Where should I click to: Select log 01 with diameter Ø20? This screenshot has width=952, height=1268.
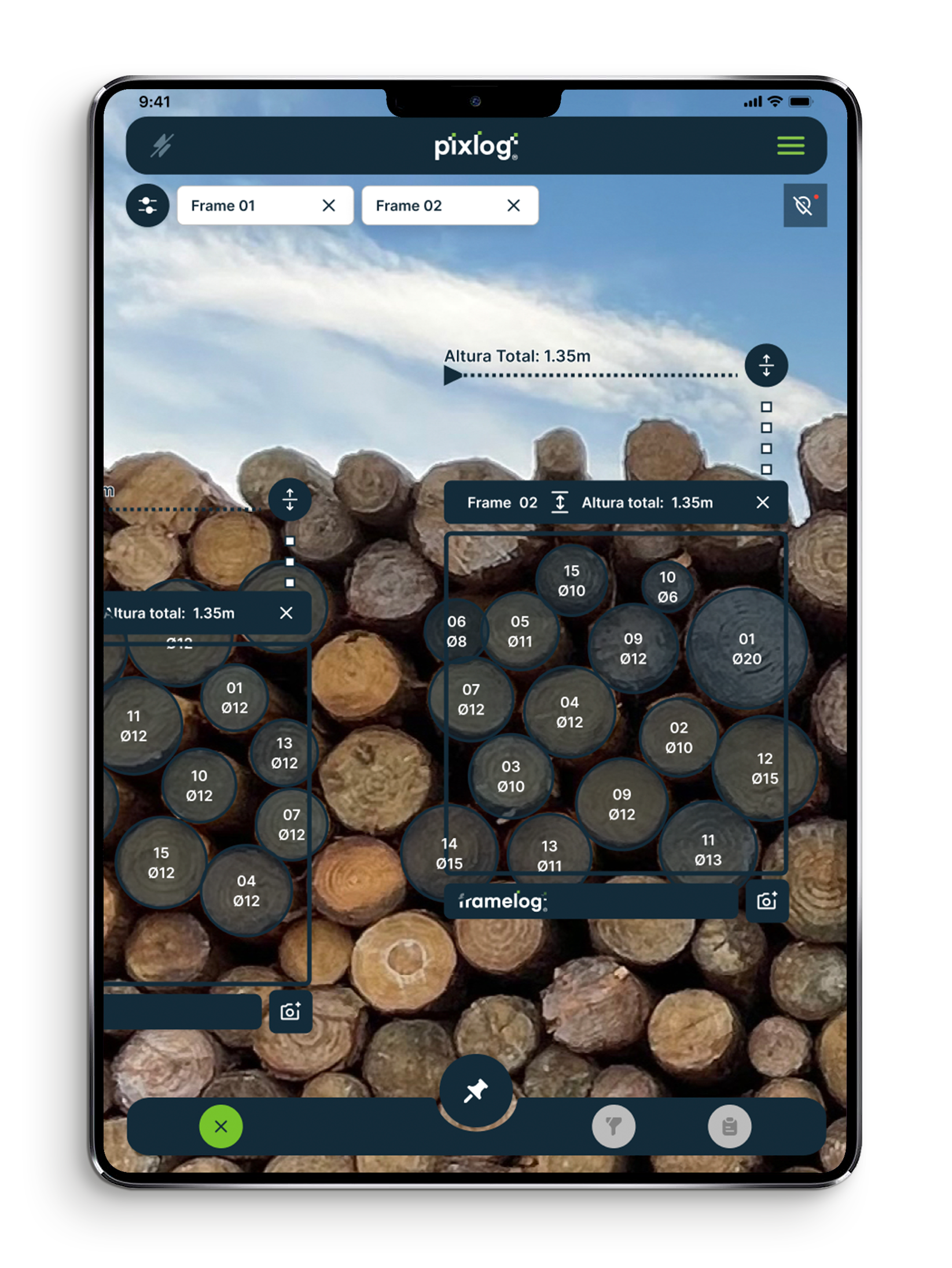pos(747,648)
